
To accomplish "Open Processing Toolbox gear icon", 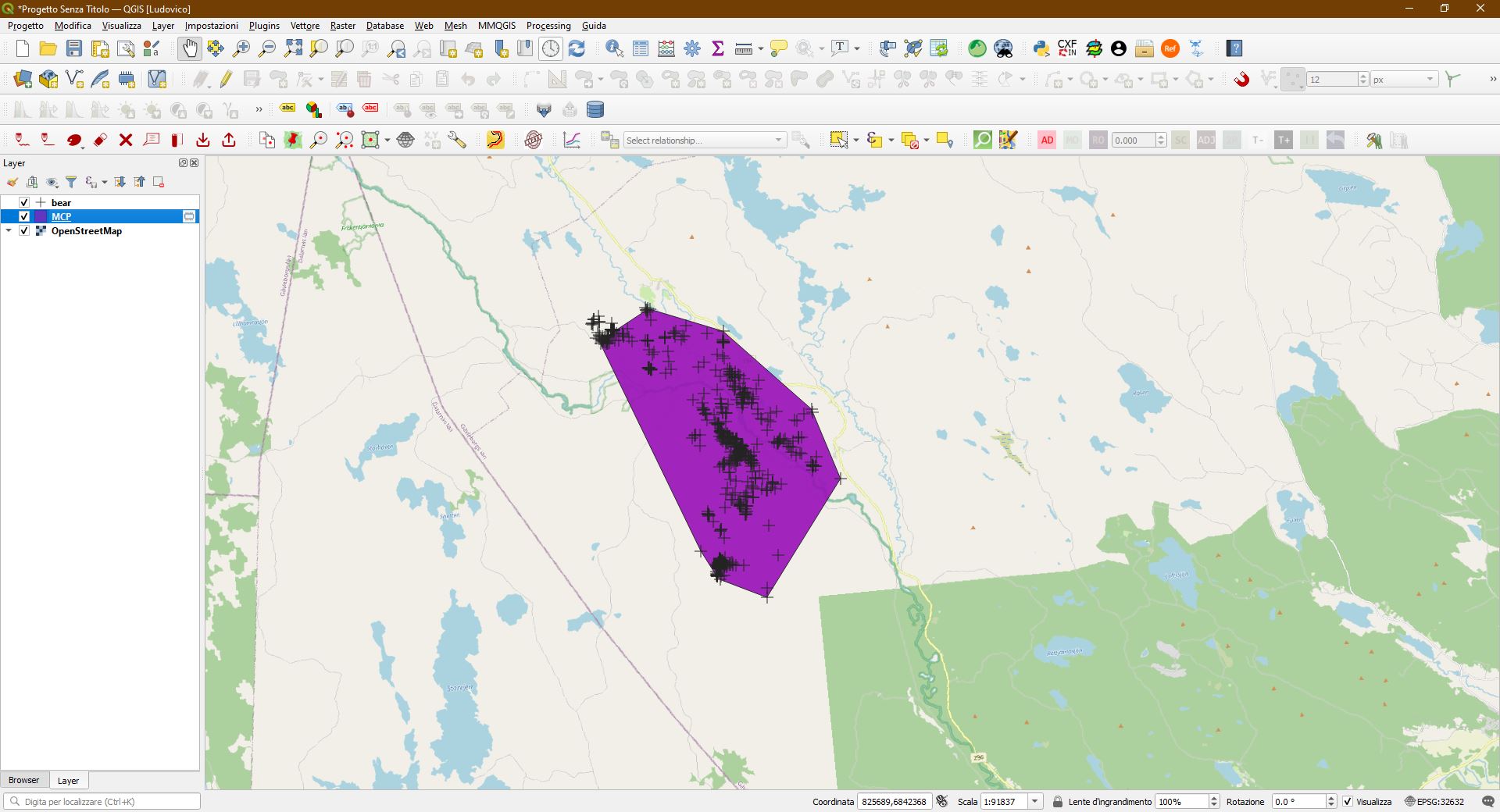I will pos(692,48).
